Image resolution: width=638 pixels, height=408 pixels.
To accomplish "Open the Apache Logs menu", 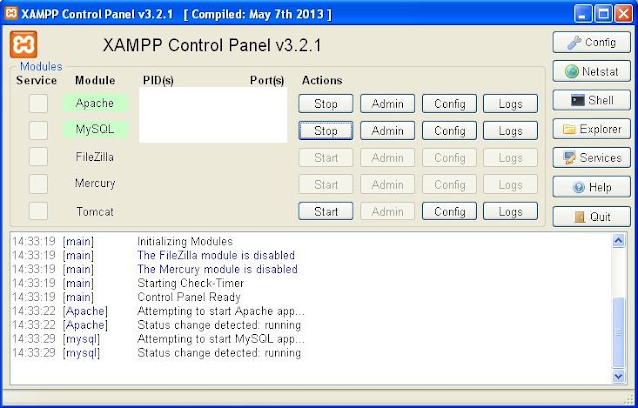I will click(510, 104).
